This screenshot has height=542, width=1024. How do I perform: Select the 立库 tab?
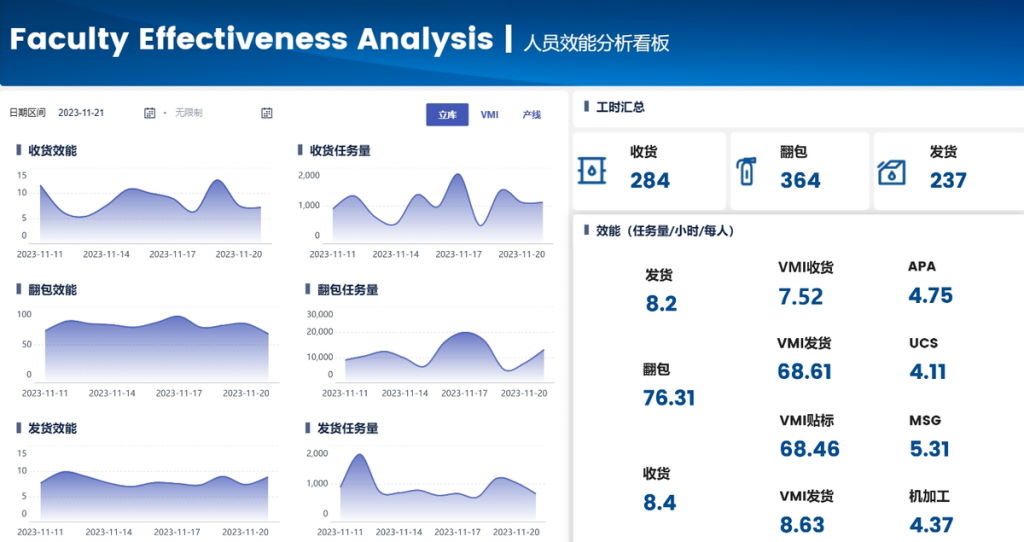coord(447,115)
